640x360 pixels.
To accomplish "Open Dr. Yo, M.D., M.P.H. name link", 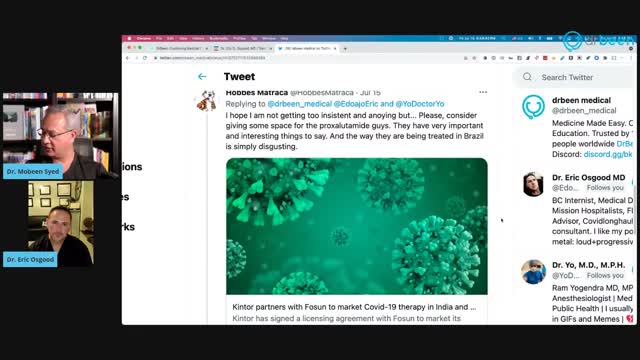I will click(589, 265).
